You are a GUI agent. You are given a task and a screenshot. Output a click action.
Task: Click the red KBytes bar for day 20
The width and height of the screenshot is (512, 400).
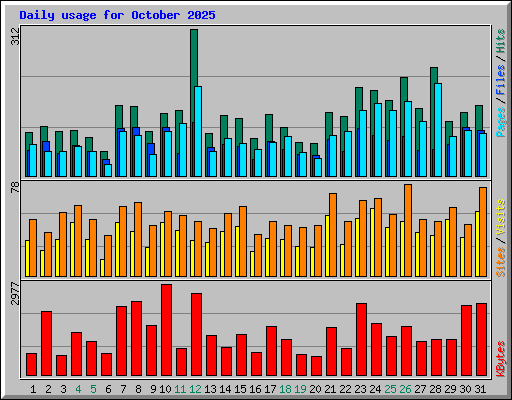(x=316, y=366)
